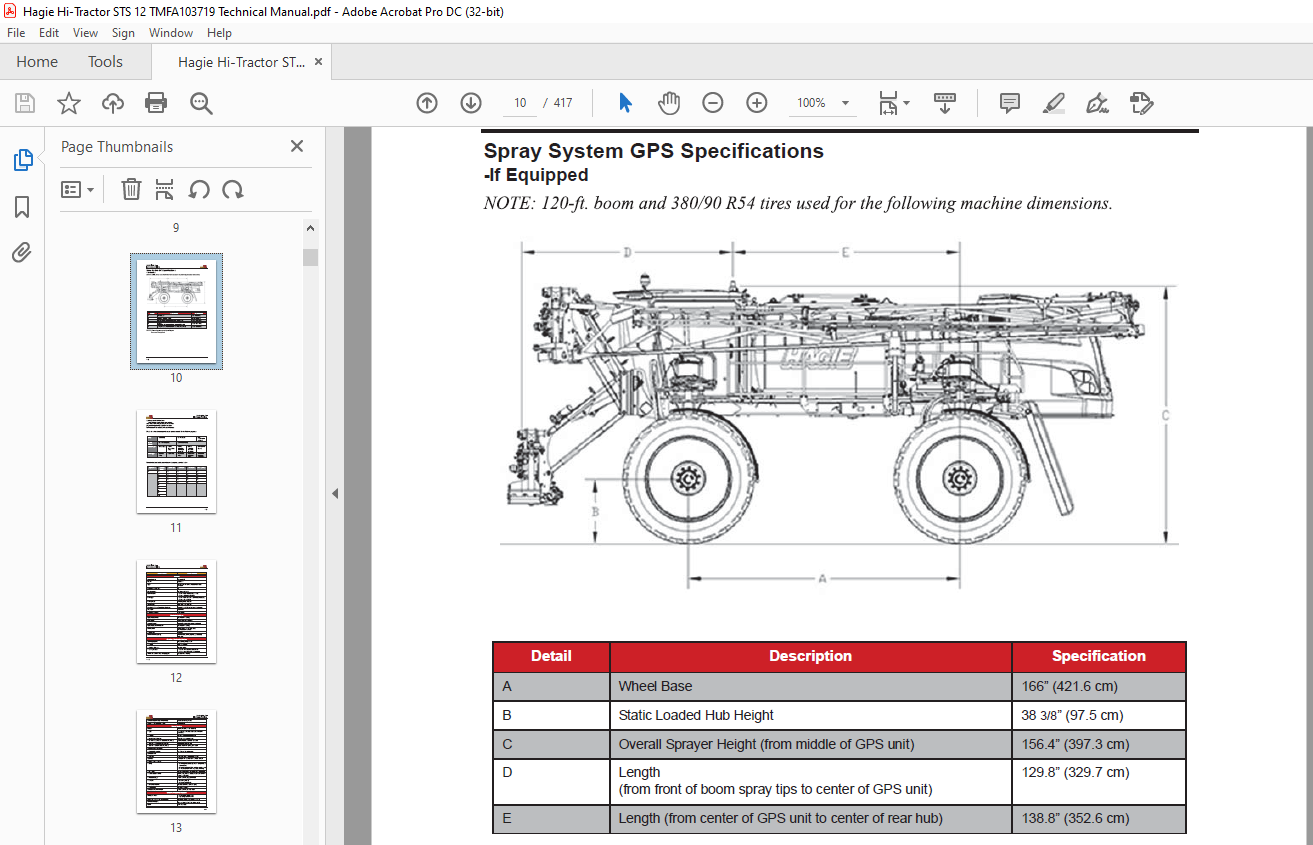
Task: Click the extract pages scissors icon
Action: (165, 189)
